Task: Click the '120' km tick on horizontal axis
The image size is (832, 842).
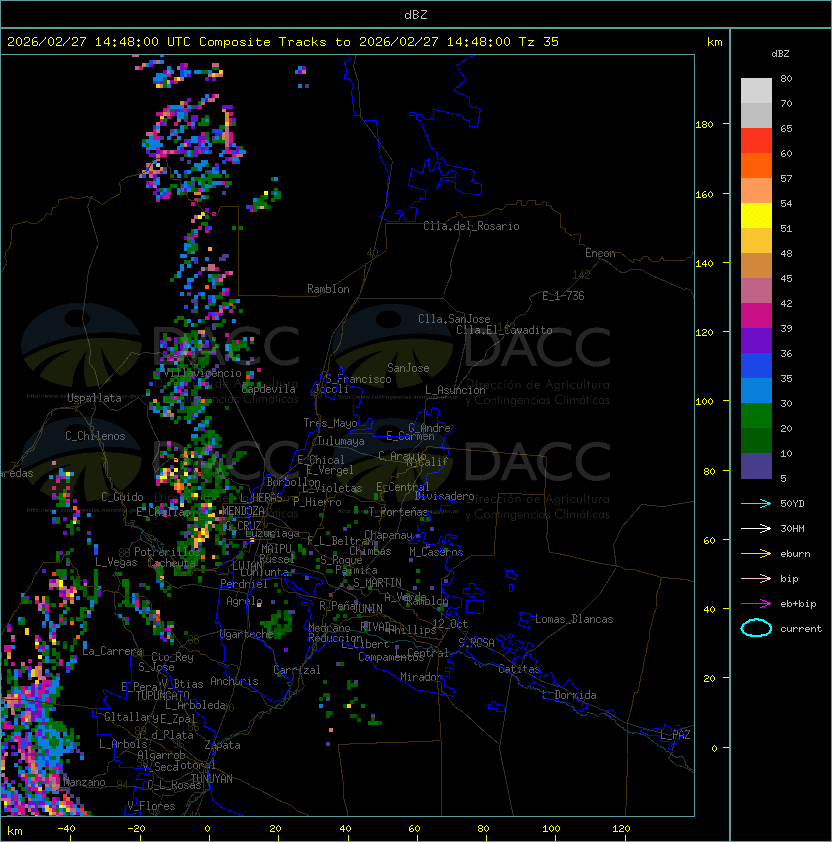Action: (621, 829)
